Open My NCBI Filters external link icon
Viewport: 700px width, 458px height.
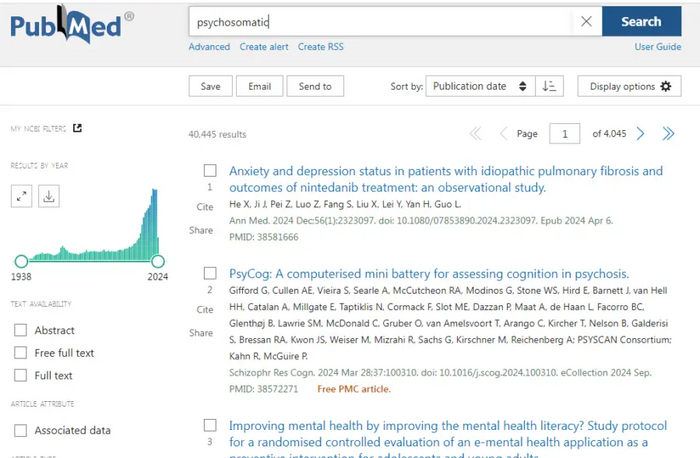77,128
